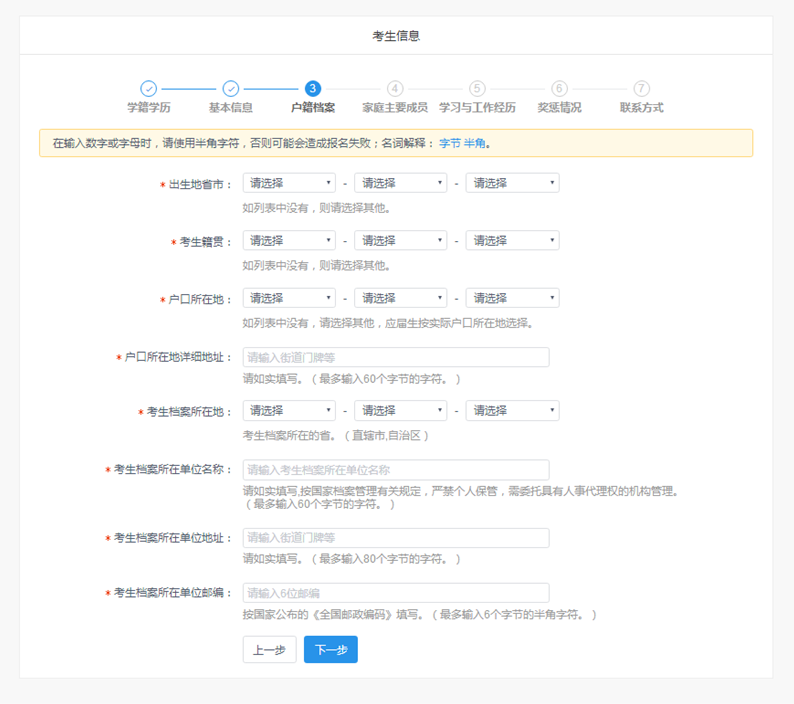
Task: Focus the 考生档案所在单位名称 text field
Action: [x=395, y=470]
